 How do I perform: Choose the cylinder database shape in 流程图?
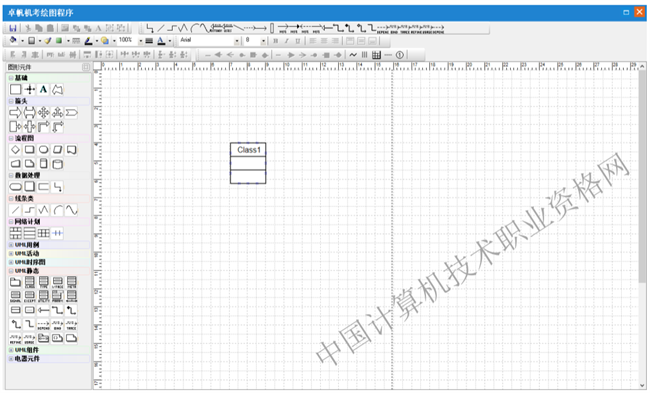coord(58,164)
